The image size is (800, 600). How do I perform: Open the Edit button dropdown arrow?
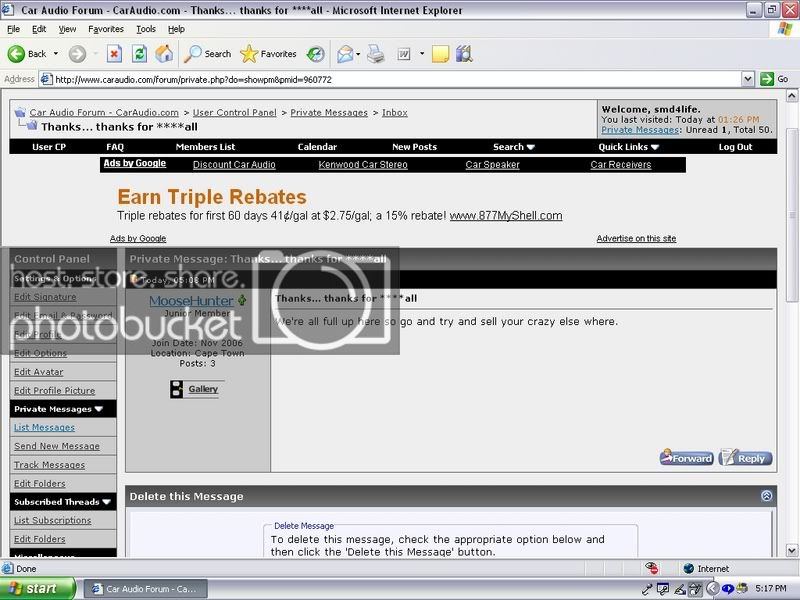422,54
